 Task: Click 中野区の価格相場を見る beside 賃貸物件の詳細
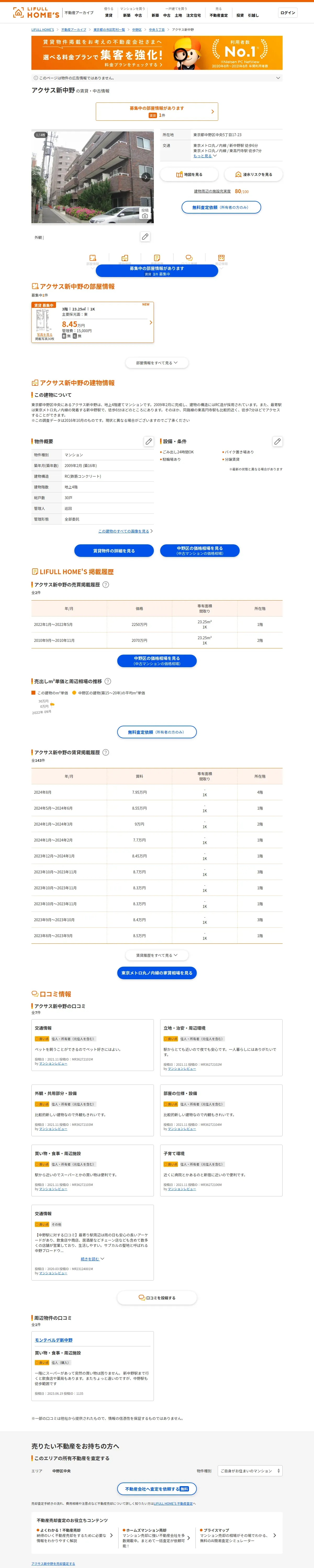click(x=200, y=551)
